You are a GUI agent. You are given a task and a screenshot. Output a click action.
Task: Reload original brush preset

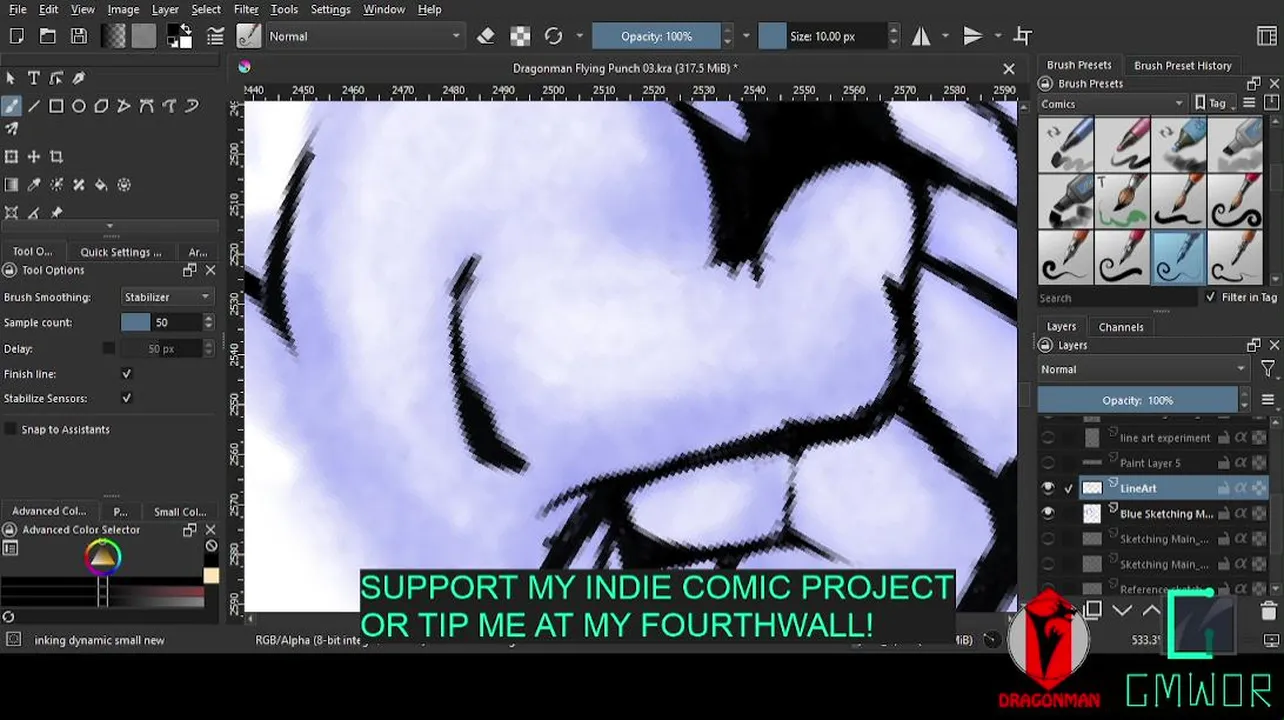tap(553, 36)
